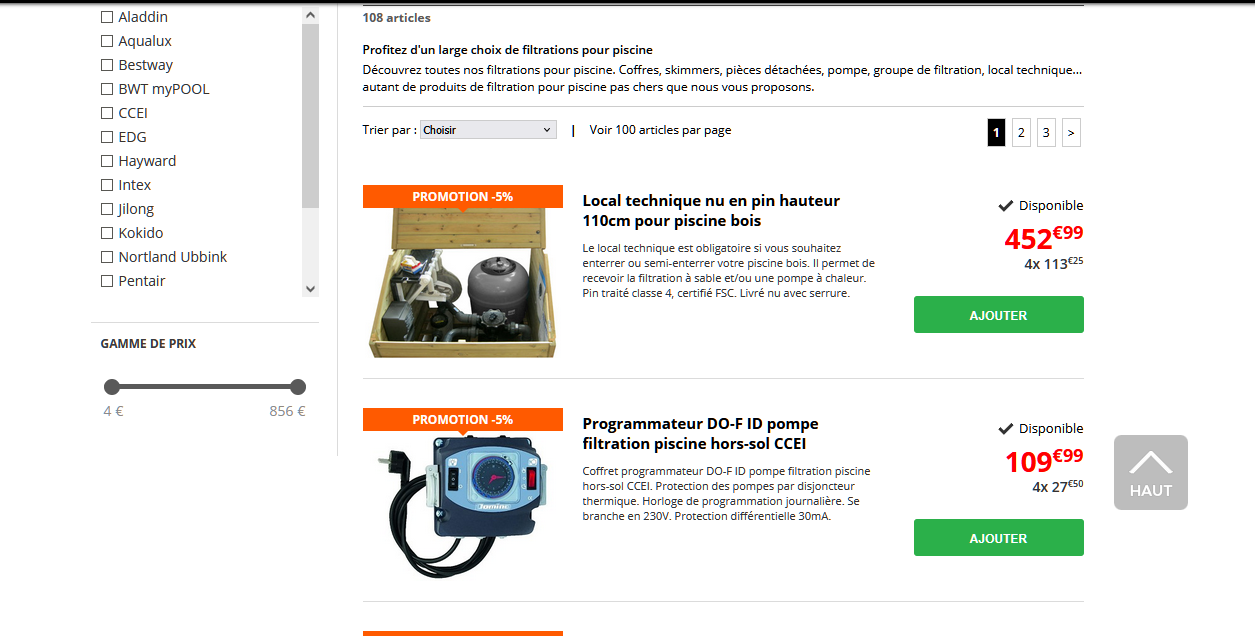Go to page 2 of results
Screen dimensions: 1255x636
pos(1021,132)
